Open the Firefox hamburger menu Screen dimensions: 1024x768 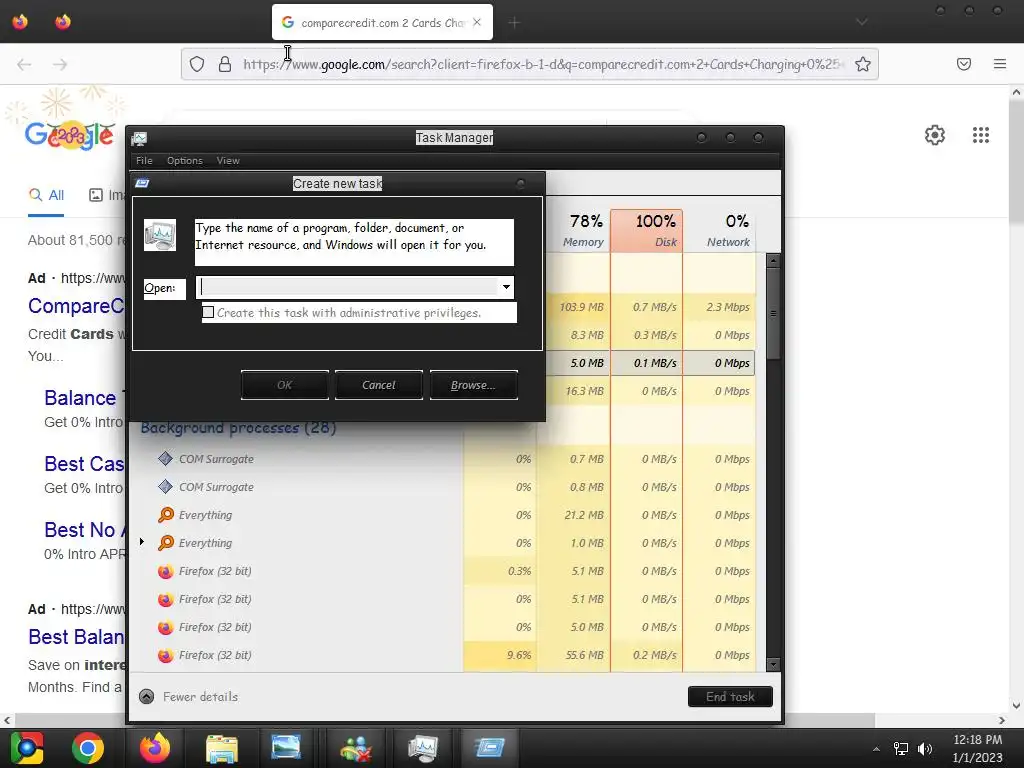pyautogui.click(x=1000, y=64)
